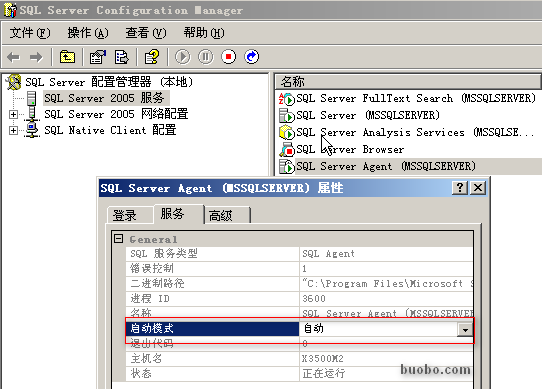Click the SQL Server (MSSQLSERVER) service icon
This screenshot has width=542, height=389.
[x=287, y=115]
